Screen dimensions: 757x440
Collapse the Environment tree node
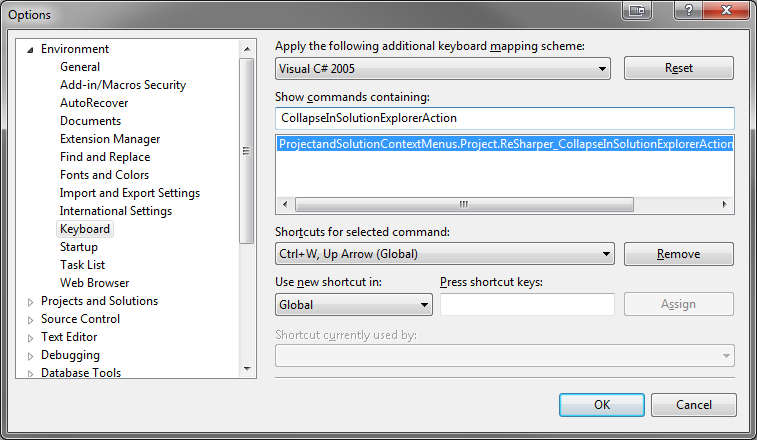coord(30,49)
